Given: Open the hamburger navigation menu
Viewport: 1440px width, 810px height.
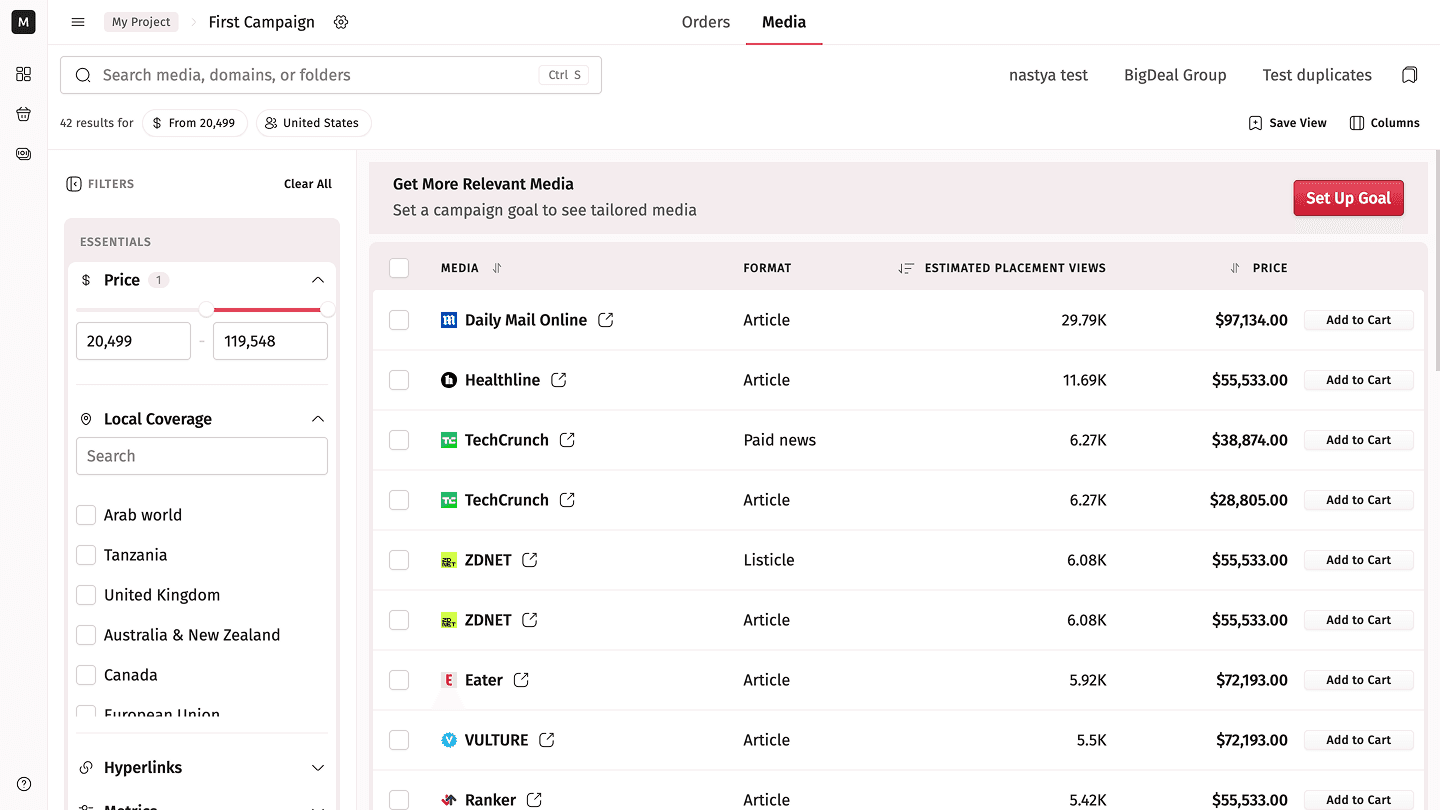Looking at the screenshot, I should 79,22.
